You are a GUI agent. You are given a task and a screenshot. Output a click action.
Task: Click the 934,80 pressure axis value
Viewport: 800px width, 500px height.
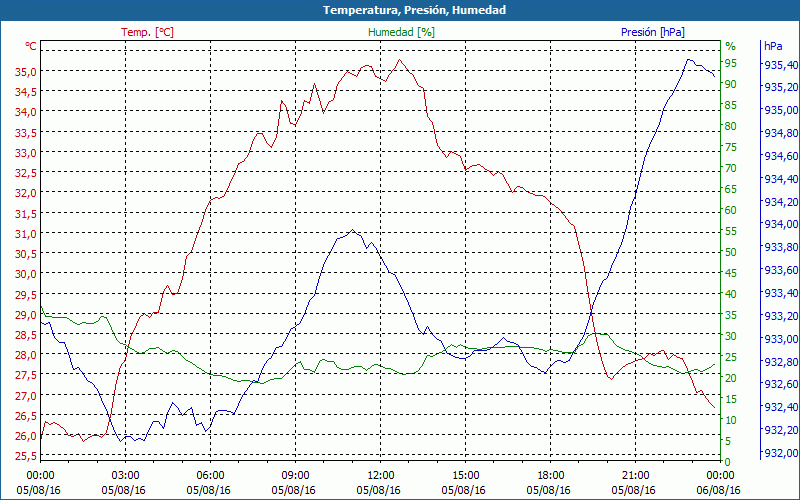click(781, 133)
